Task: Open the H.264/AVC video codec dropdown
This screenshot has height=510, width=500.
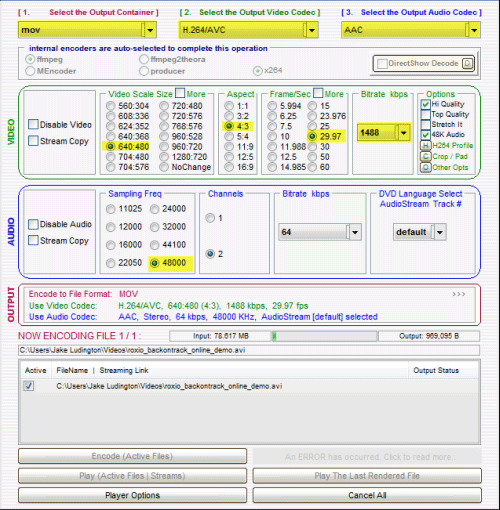Action: click(312, 30)
